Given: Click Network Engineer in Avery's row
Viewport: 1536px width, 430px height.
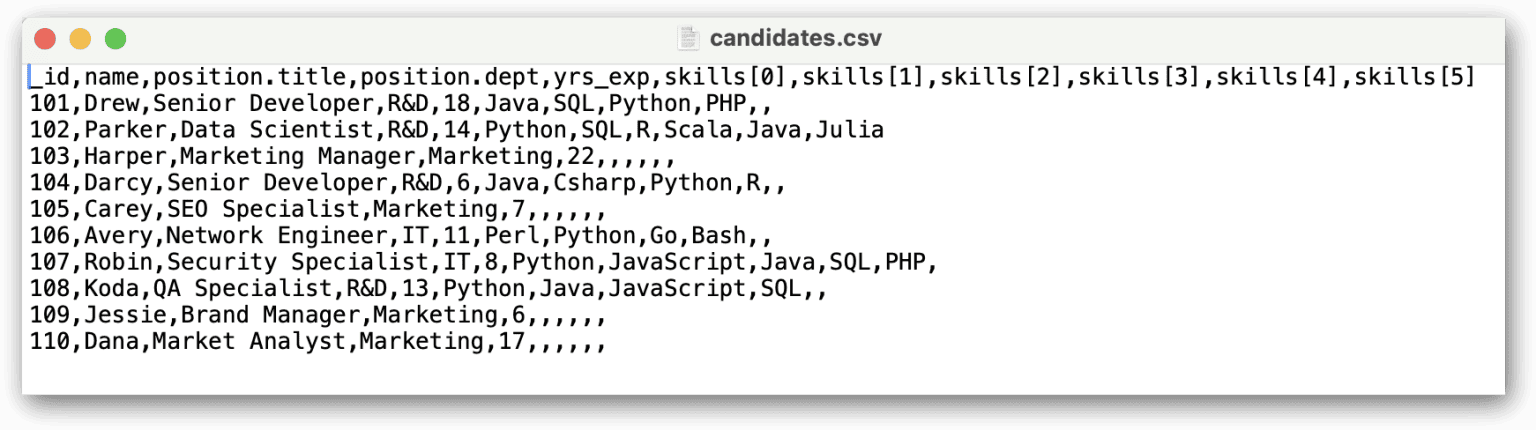Looking at the screenshot, I should coord(277,236).
